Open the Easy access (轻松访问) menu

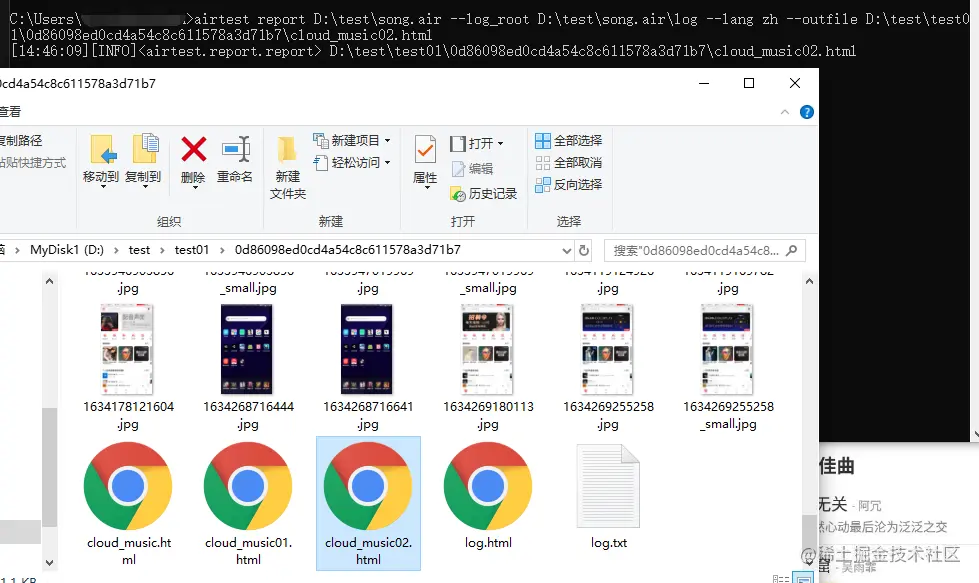click(x=352, y=163)
